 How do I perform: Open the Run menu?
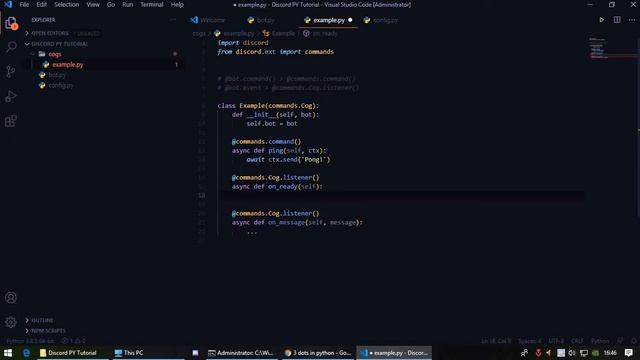[127, 4]
